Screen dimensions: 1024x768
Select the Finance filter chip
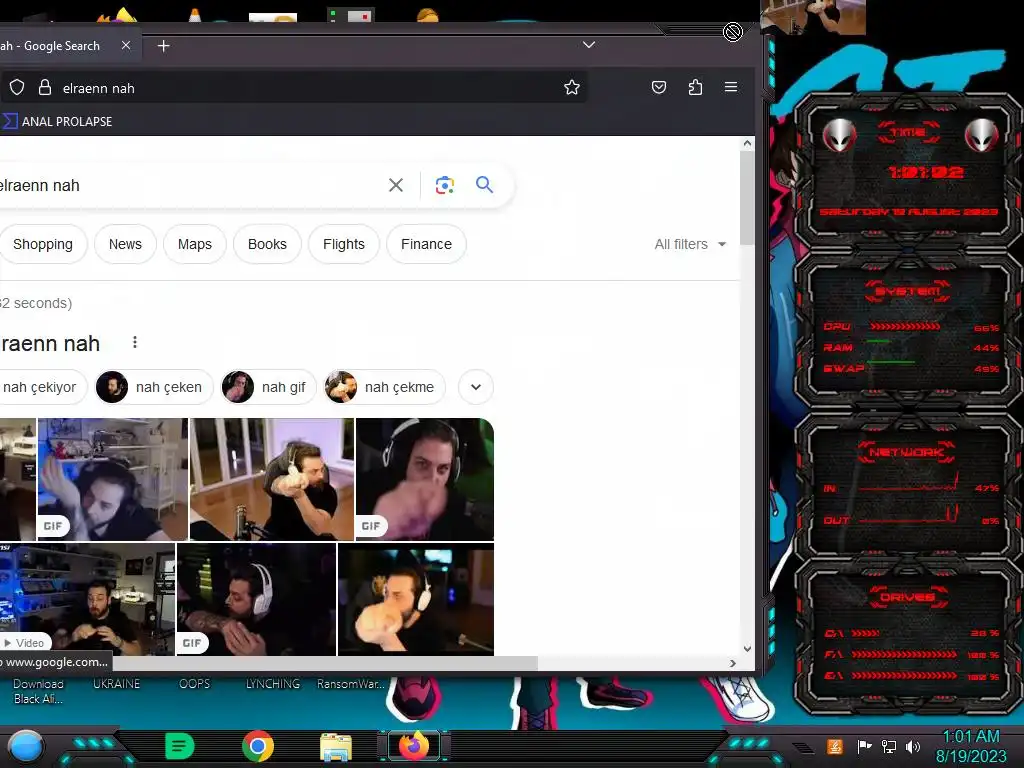pos(426,244)
